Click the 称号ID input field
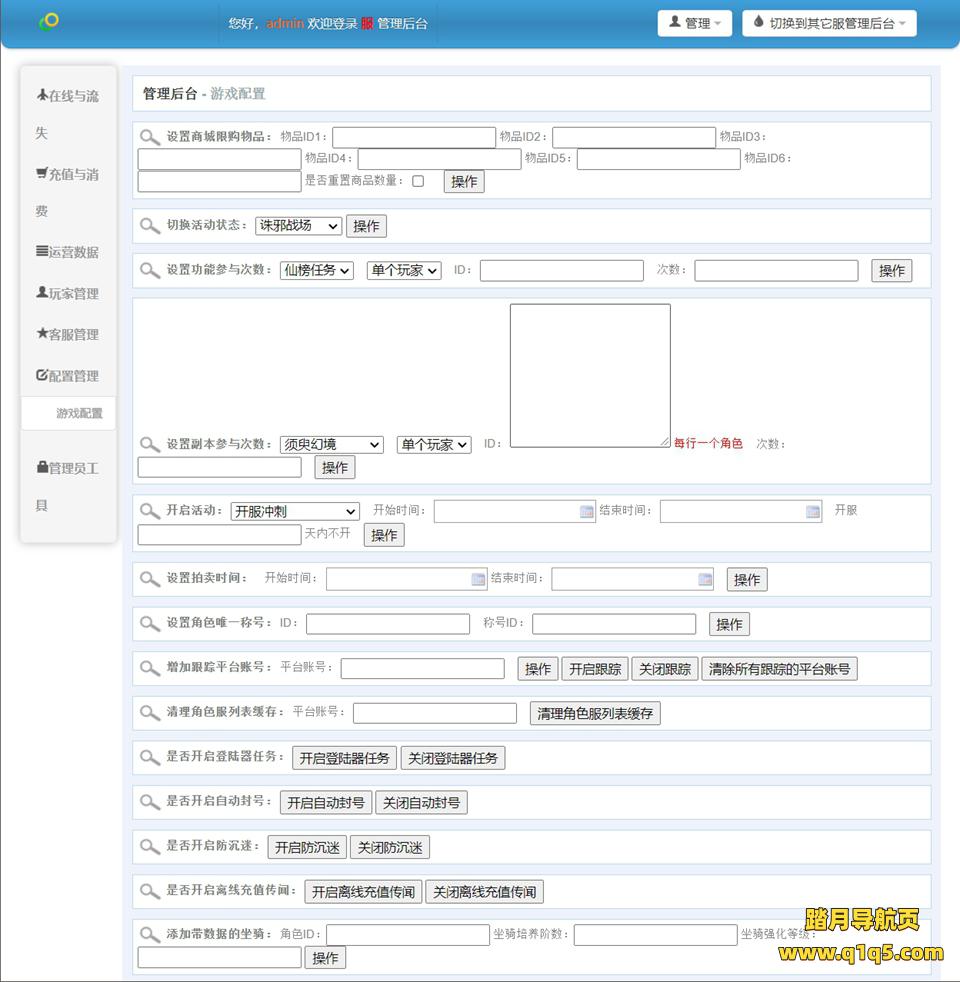Screen dimensions: 960x982 tap(613, 624)
